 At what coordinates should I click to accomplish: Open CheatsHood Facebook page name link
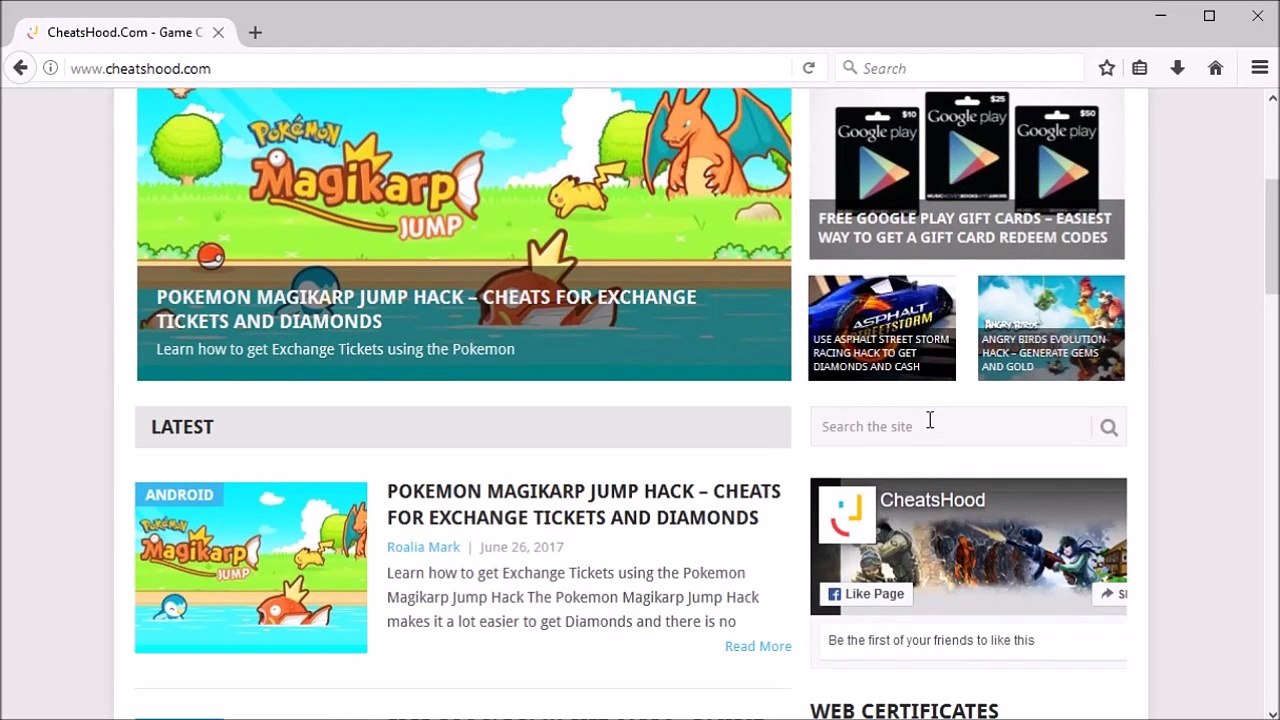click(932, 500)
